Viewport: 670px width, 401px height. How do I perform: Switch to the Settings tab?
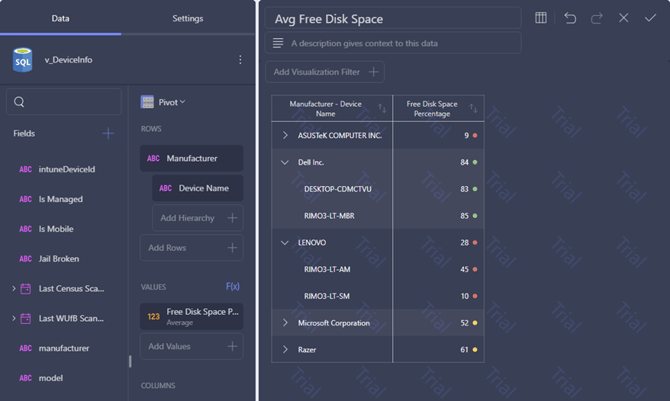(188, 18)
